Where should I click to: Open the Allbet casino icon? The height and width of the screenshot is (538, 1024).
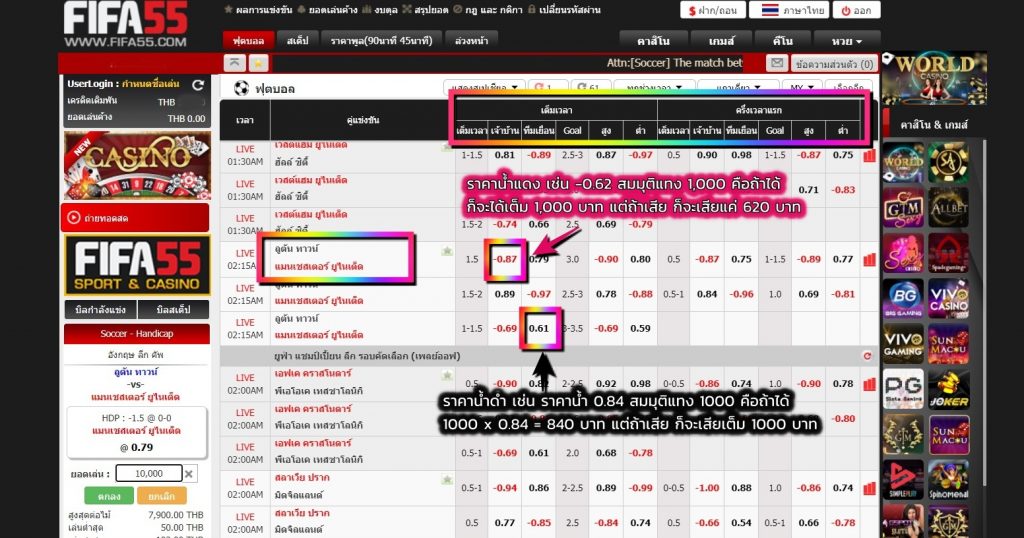pos(949,207)
